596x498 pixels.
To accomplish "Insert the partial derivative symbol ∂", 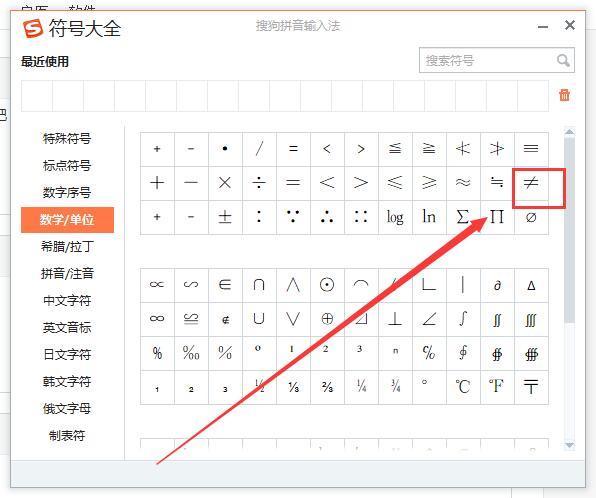I will 497,285.
